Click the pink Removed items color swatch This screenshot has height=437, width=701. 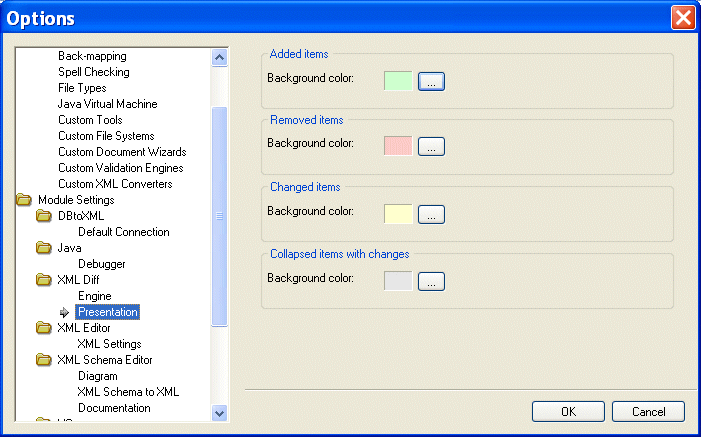pyautogui.click(x=398, y=147)
